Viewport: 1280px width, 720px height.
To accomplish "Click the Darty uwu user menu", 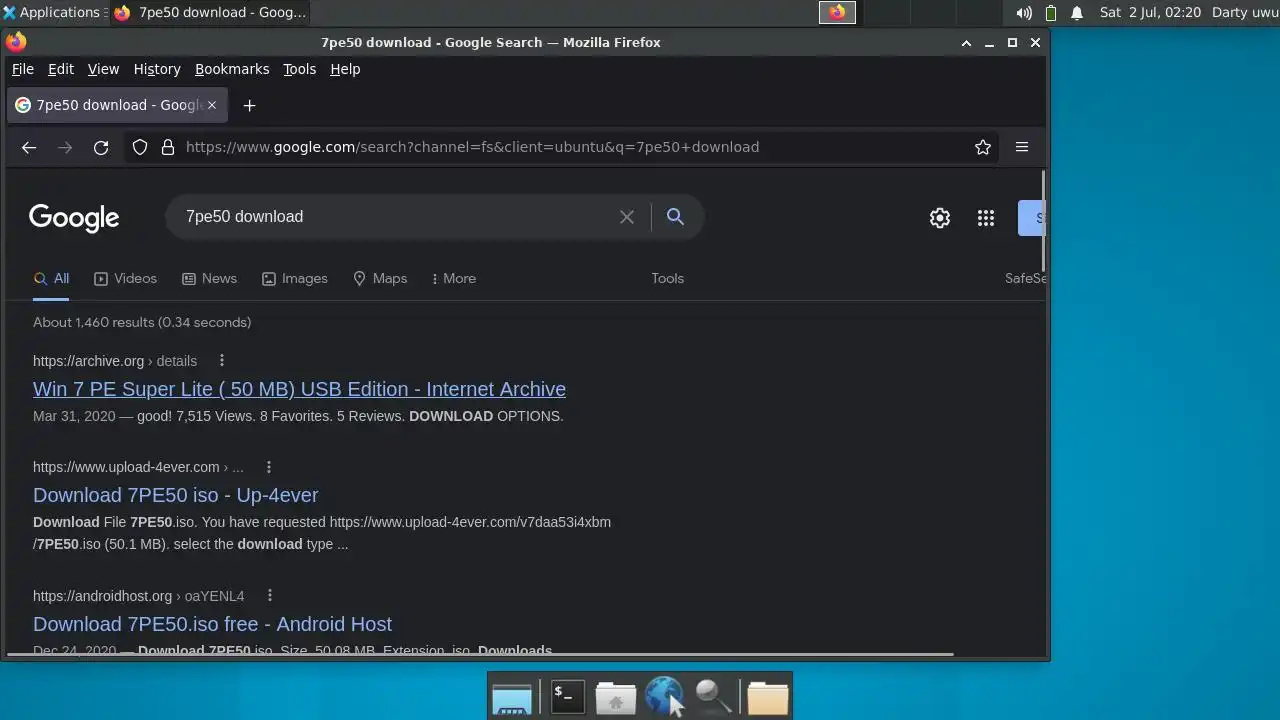I will click(1244, 13).
